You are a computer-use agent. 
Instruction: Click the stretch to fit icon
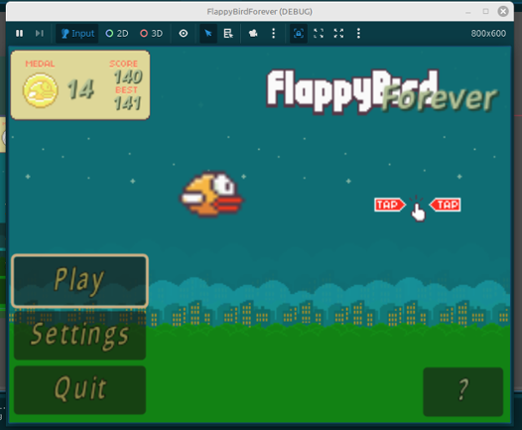click(x=338, y=33)
